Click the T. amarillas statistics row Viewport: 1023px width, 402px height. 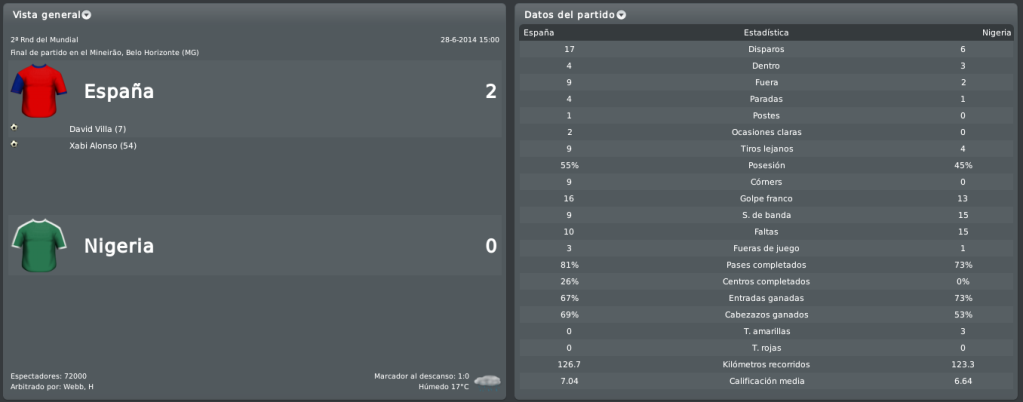767,332
